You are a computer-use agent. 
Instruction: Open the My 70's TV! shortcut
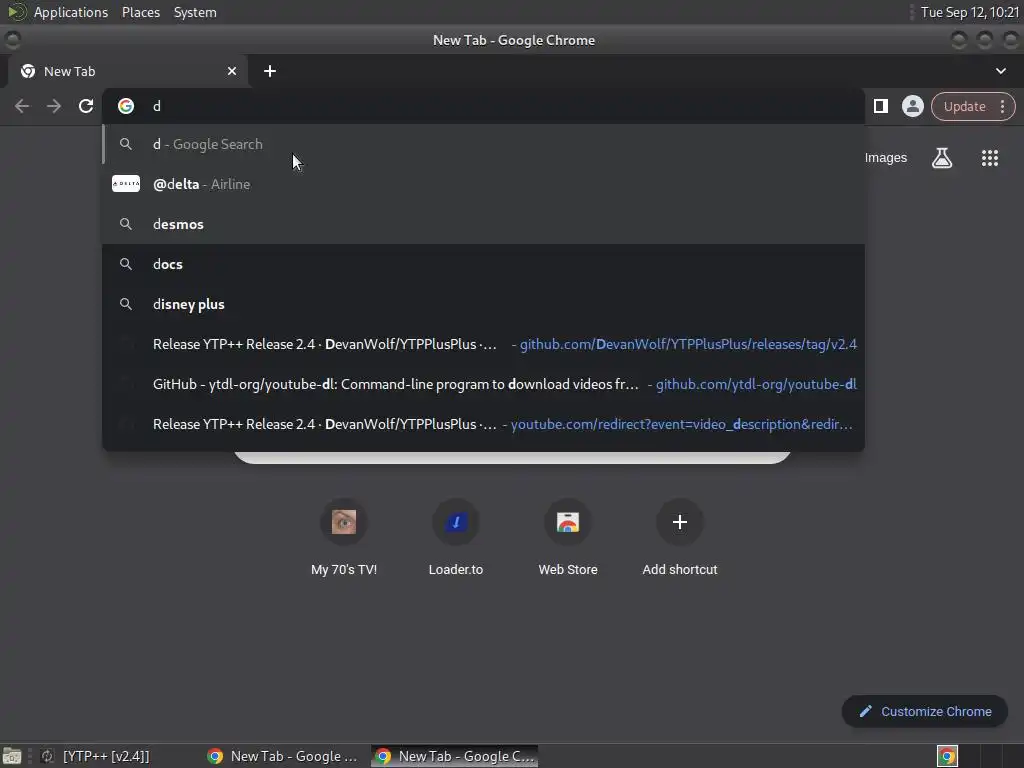click(x=344, y=537)
